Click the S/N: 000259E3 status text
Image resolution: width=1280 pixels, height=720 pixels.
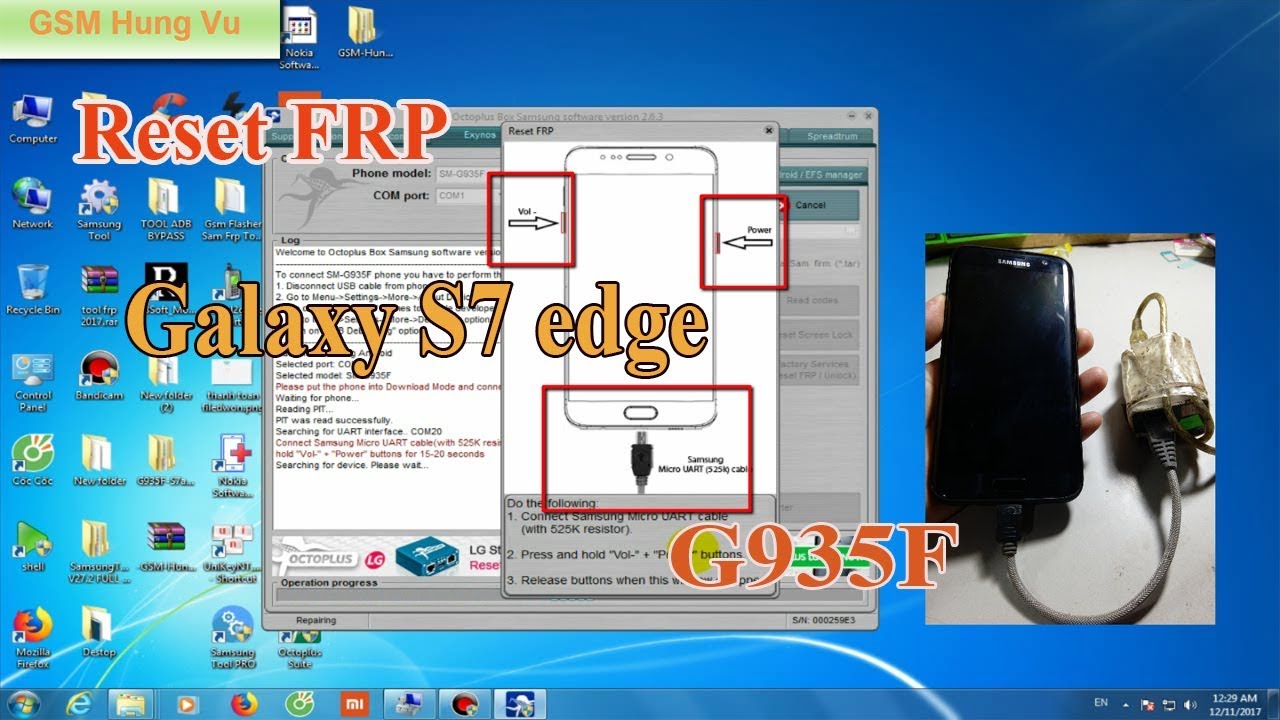(825, 621)
